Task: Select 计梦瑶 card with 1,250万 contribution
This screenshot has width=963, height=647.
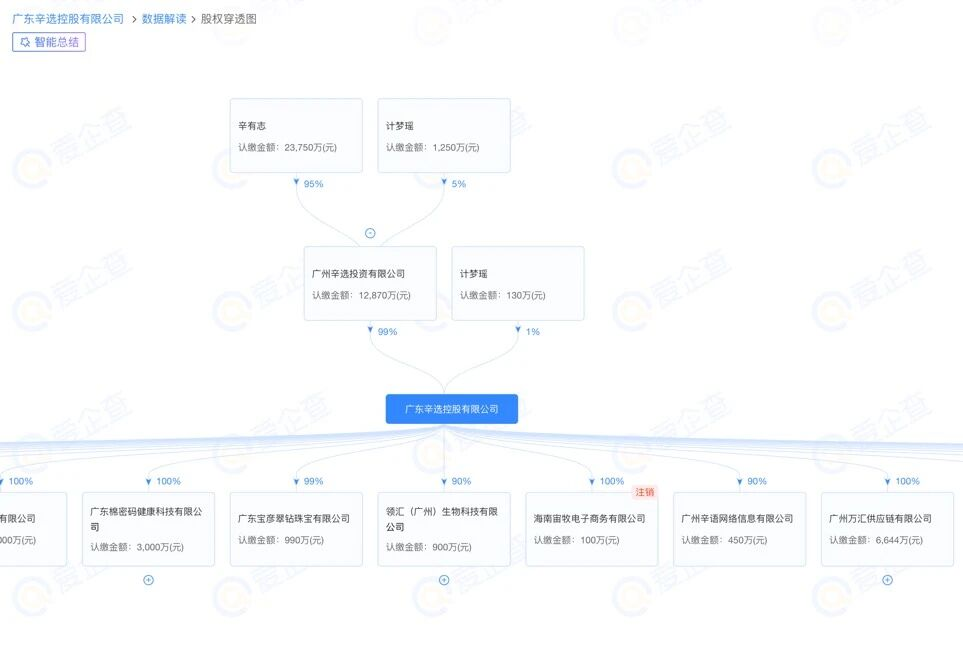Action: tap(444, 135)
